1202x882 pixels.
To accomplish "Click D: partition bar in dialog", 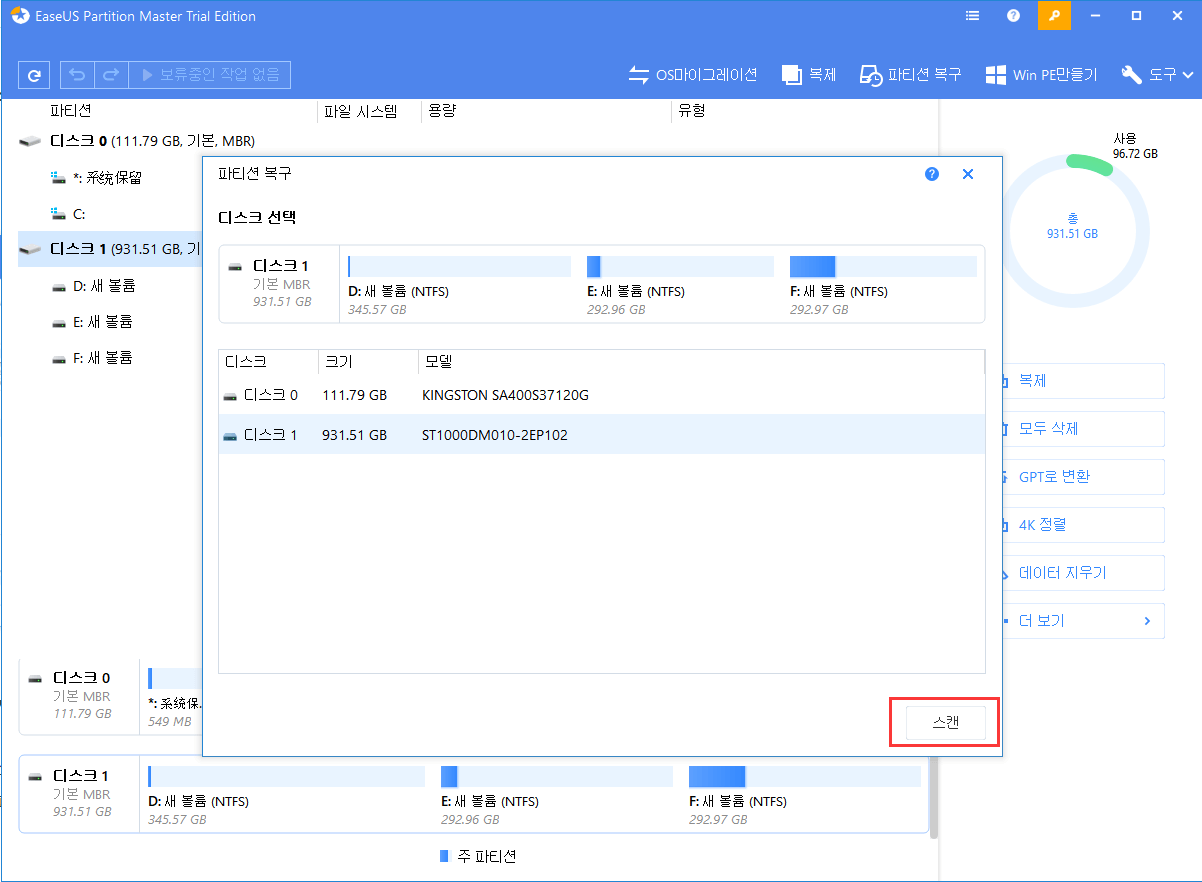I will (x=459, y=266).
